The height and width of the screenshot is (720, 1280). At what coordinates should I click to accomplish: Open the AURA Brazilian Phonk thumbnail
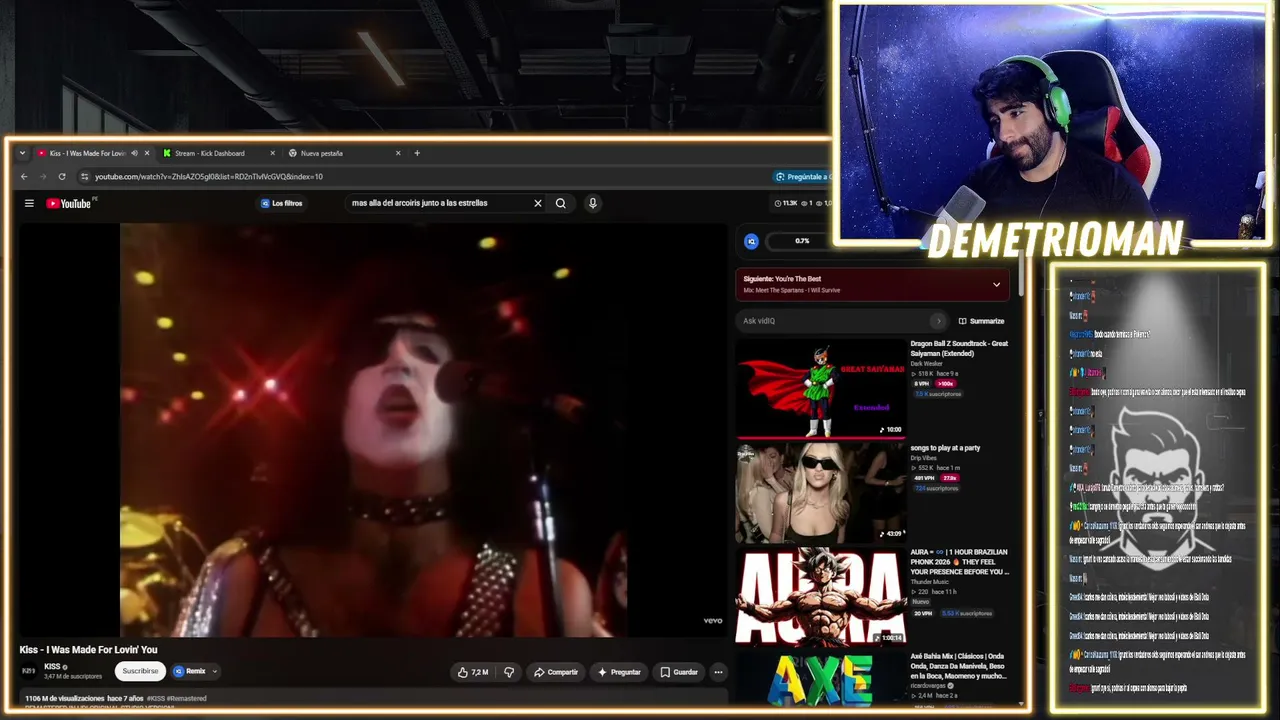(820, 597)
